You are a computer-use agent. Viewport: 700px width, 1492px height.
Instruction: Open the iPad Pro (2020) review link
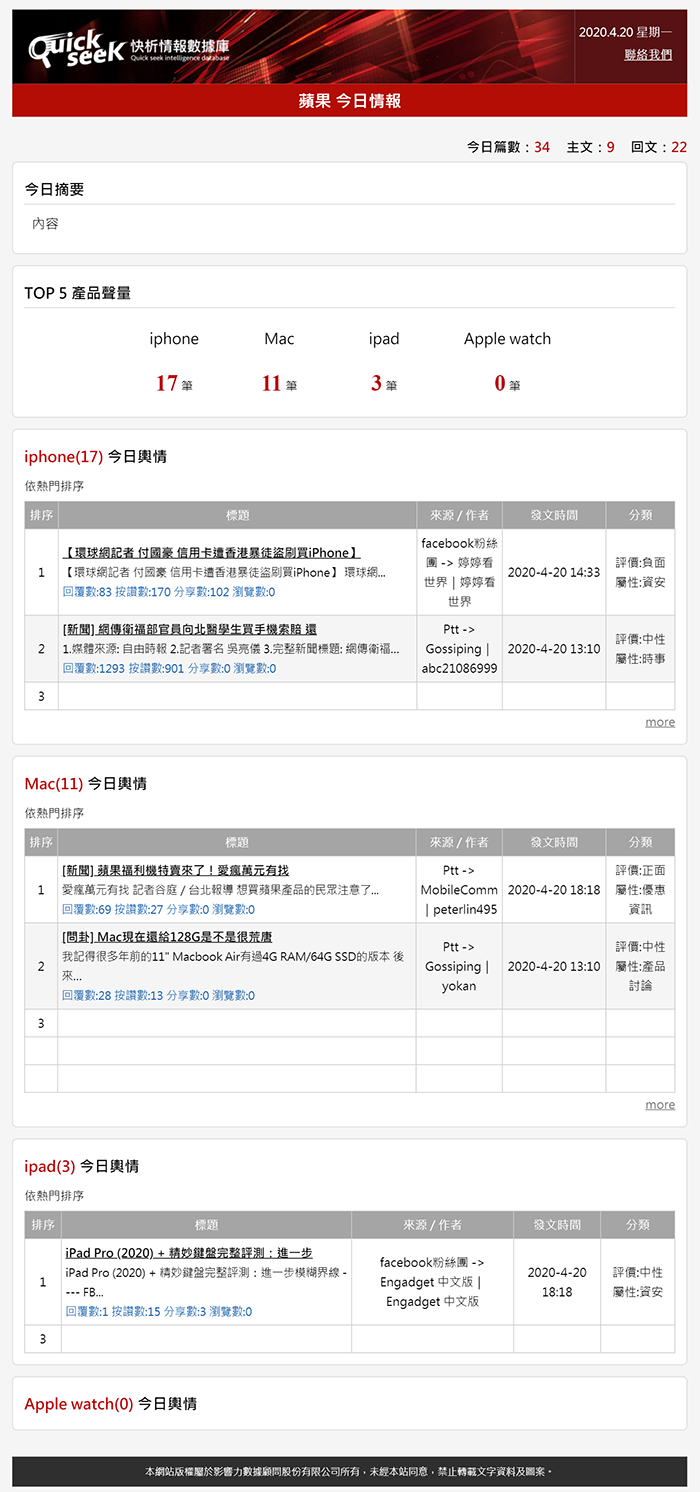point(189,1253)
